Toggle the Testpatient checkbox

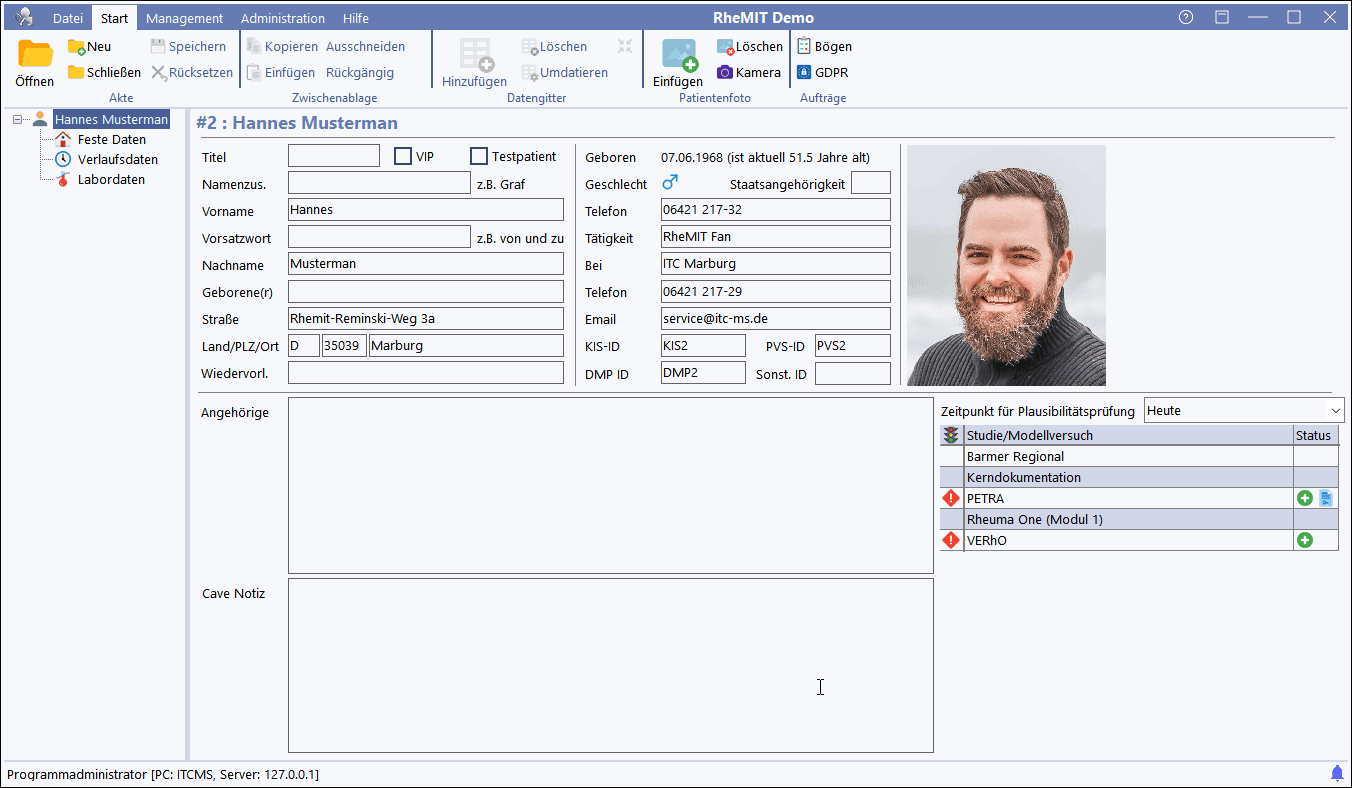(x=479, y=156)
